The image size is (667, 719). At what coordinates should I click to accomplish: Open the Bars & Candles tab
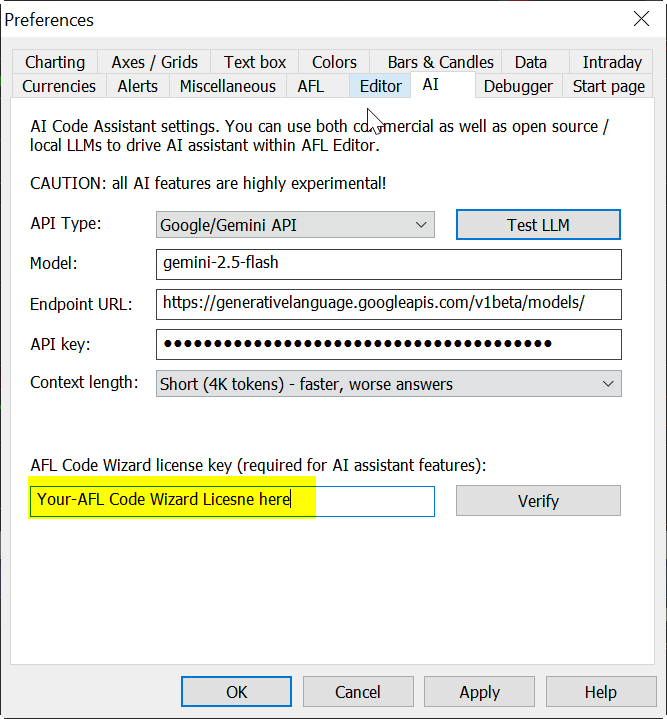tap(440, 62)
